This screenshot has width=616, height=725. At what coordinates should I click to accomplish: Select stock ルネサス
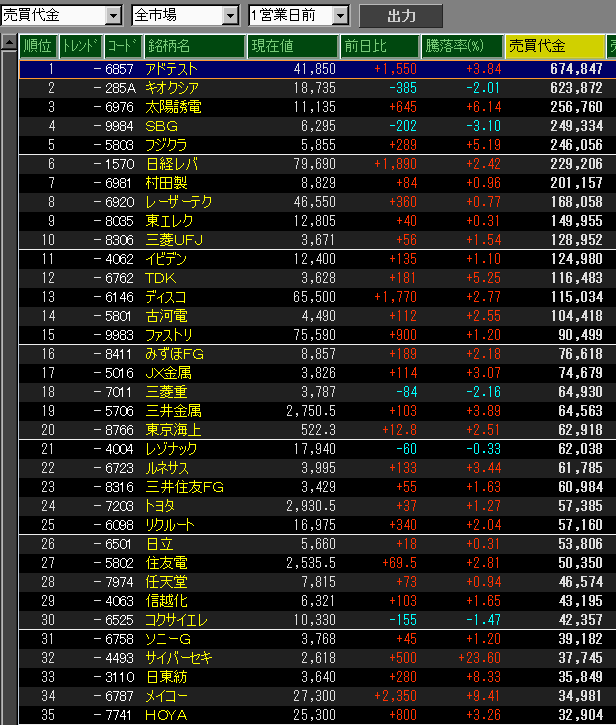tap(167, 468)
